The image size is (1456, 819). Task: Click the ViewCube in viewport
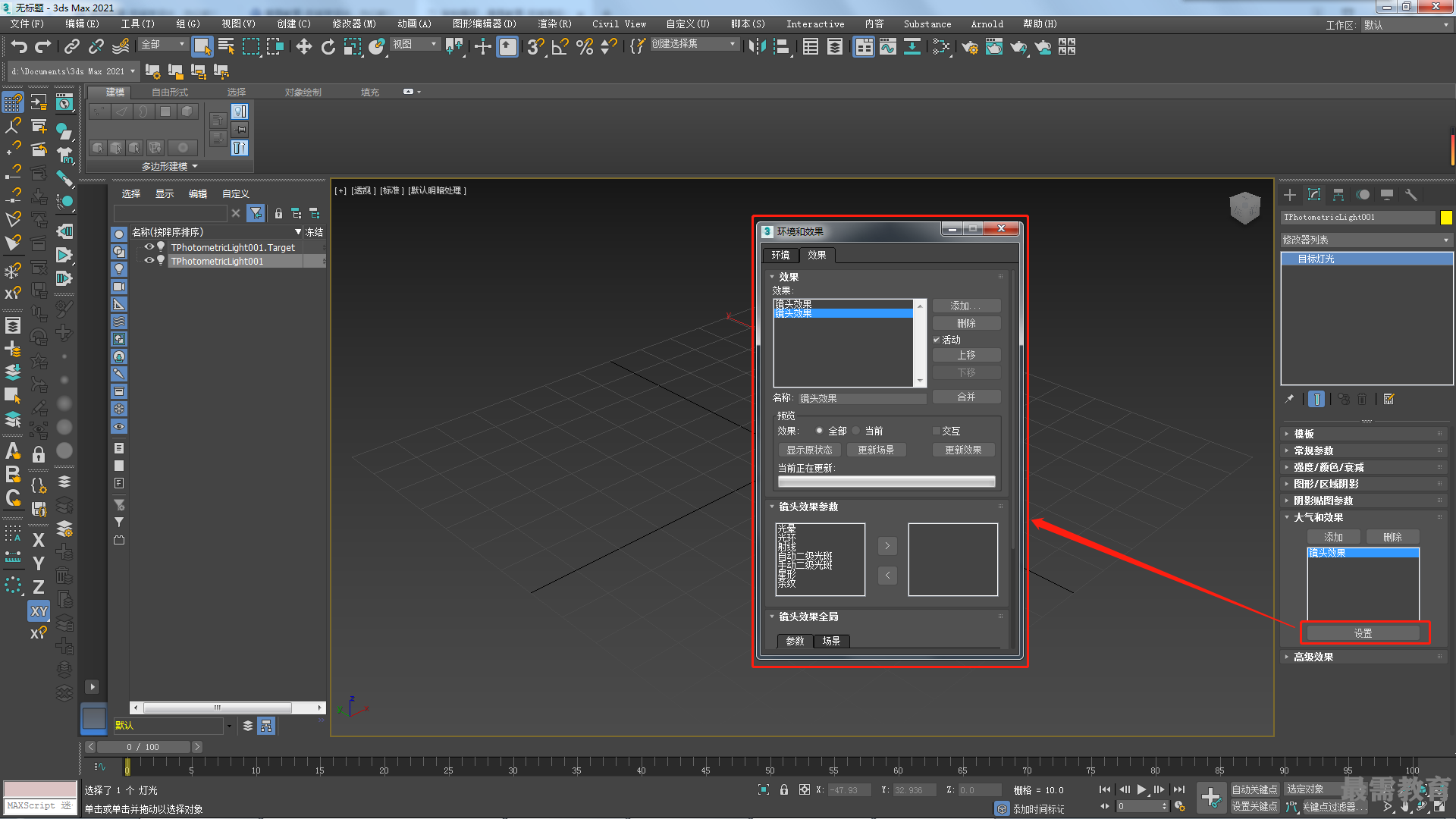pos(1244,207)
